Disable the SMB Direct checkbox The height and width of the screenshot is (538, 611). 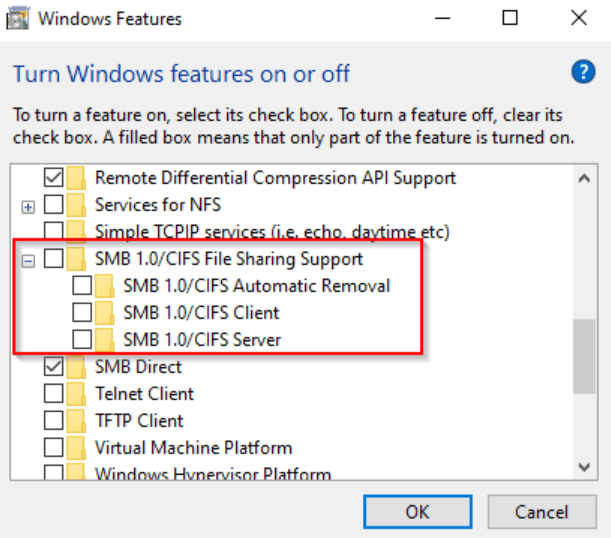pos(54,367)
